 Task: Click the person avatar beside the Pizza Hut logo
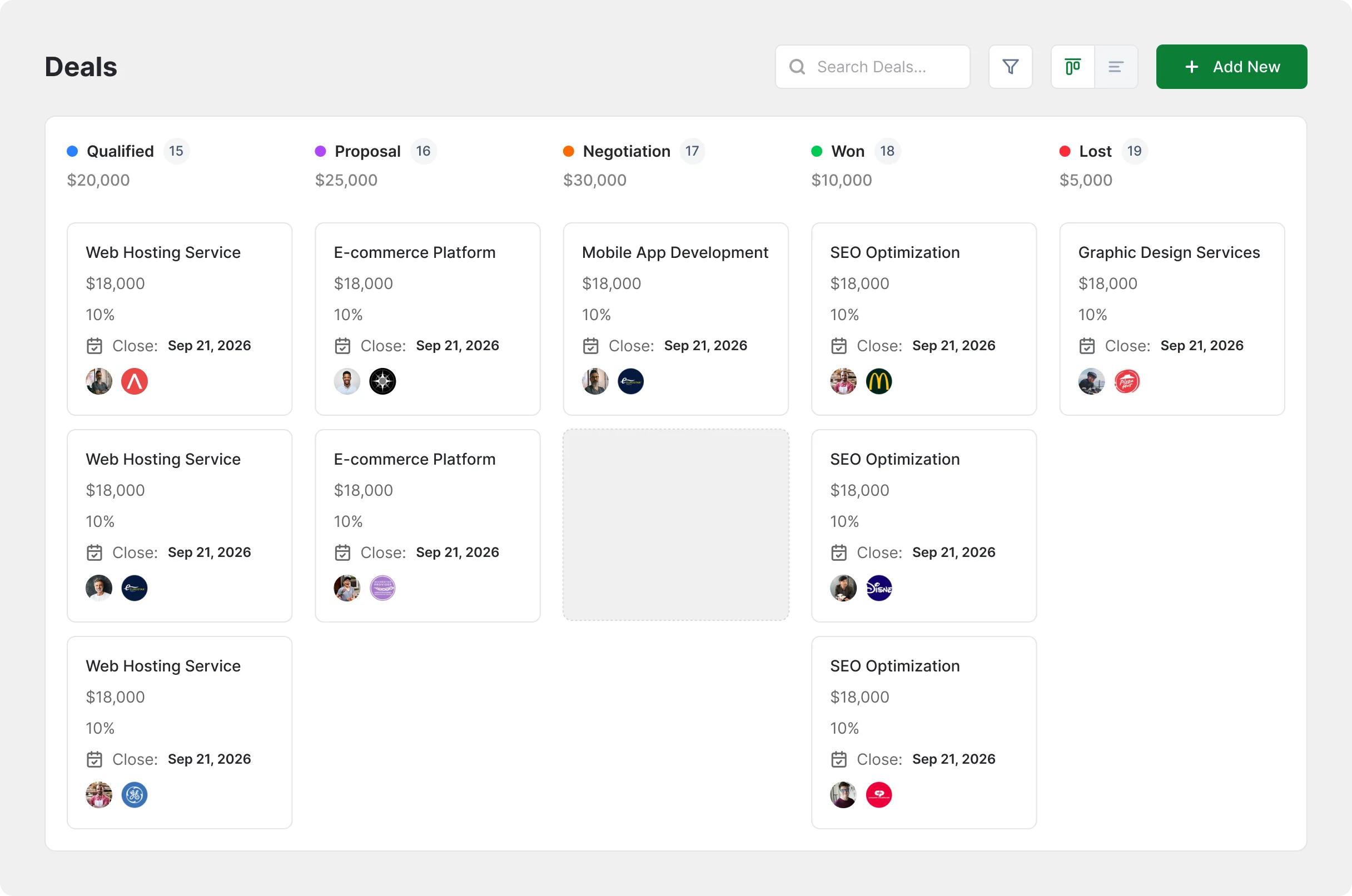1091,381
